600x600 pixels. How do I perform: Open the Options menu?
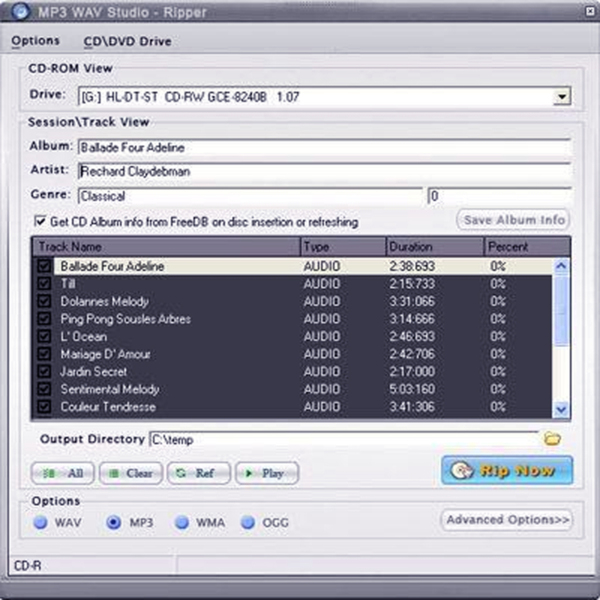(x=35, y=41)
